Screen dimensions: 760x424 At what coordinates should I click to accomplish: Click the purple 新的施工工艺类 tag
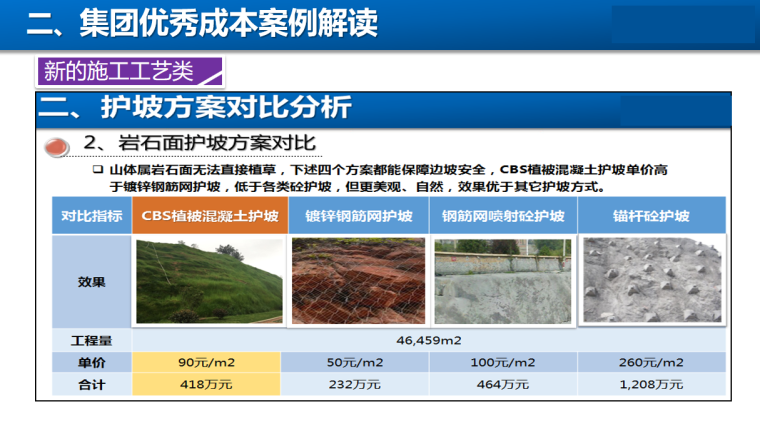[x=128, y=71]
